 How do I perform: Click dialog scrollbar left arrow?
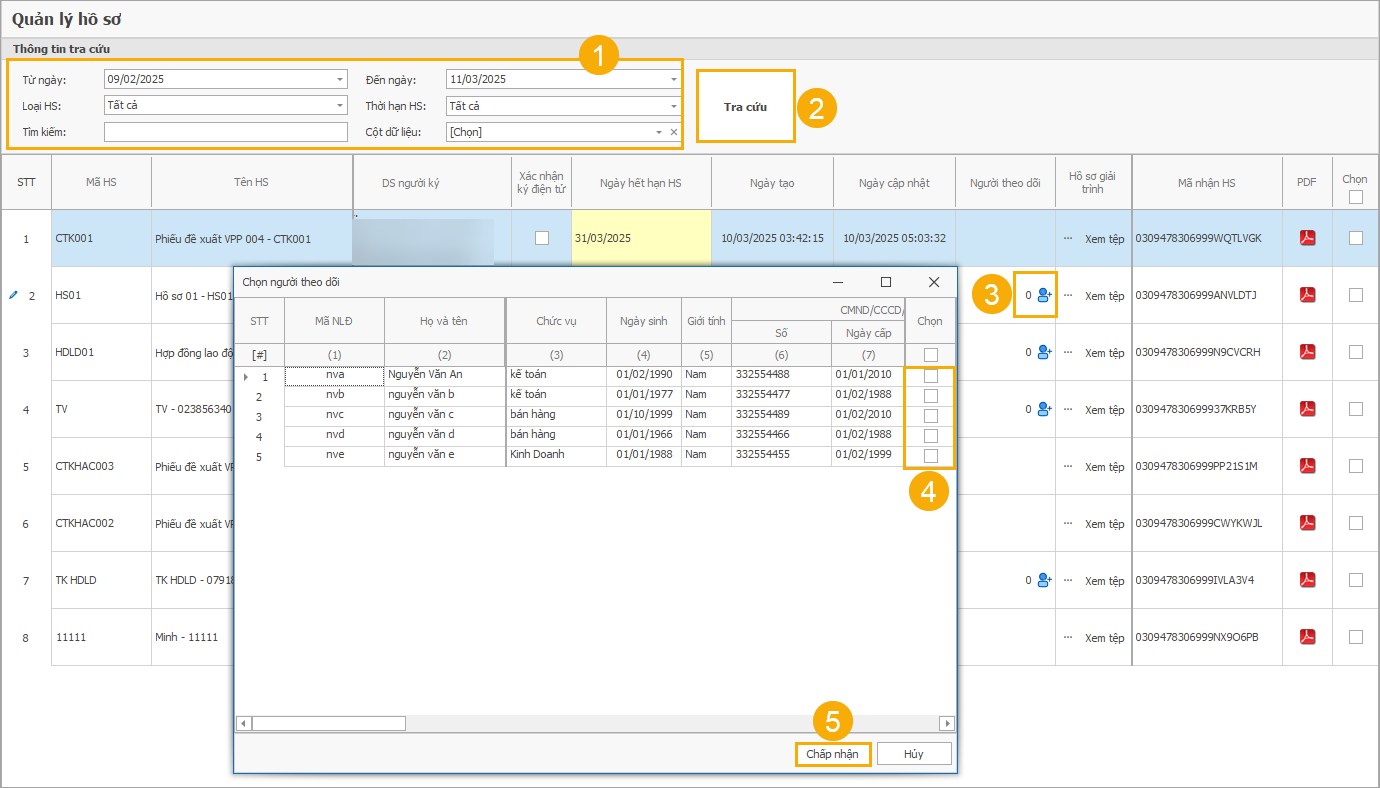(243, 723)
